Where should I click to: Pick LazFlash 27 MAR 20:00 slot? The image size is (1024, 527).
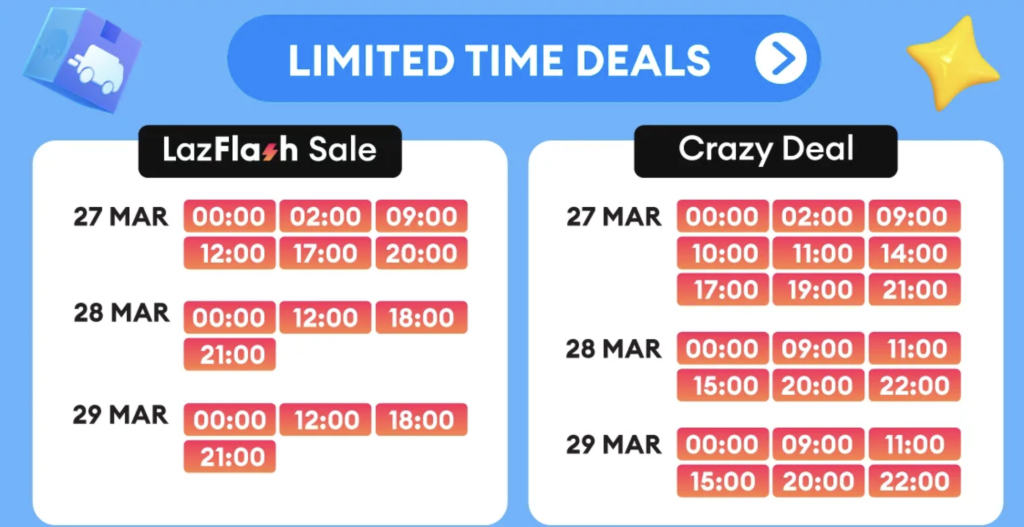pos(421,253)
